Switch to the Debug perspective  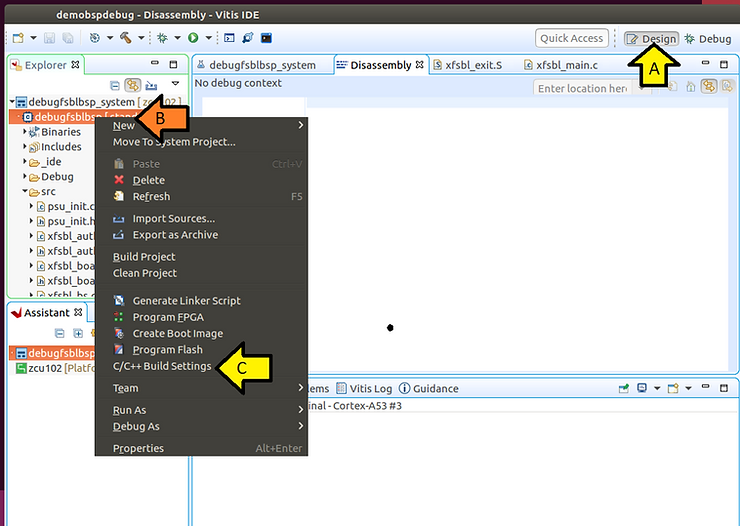click(x=708, y=39)
